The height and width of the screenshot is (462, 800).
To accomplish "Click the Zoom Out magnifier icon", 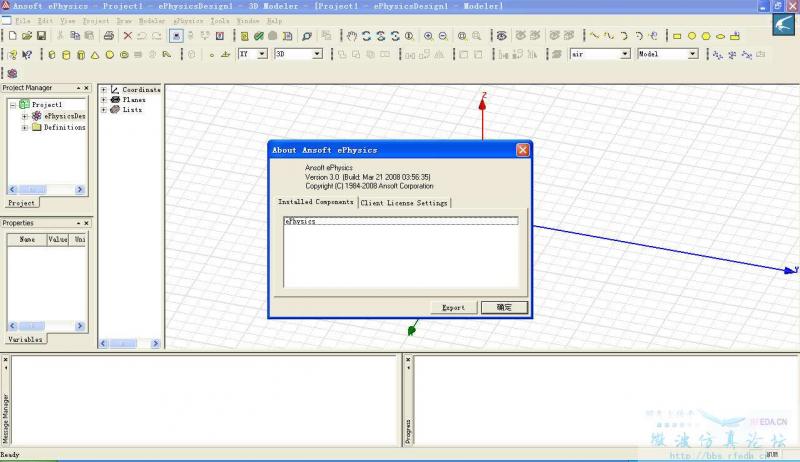I will pos(443,36).
